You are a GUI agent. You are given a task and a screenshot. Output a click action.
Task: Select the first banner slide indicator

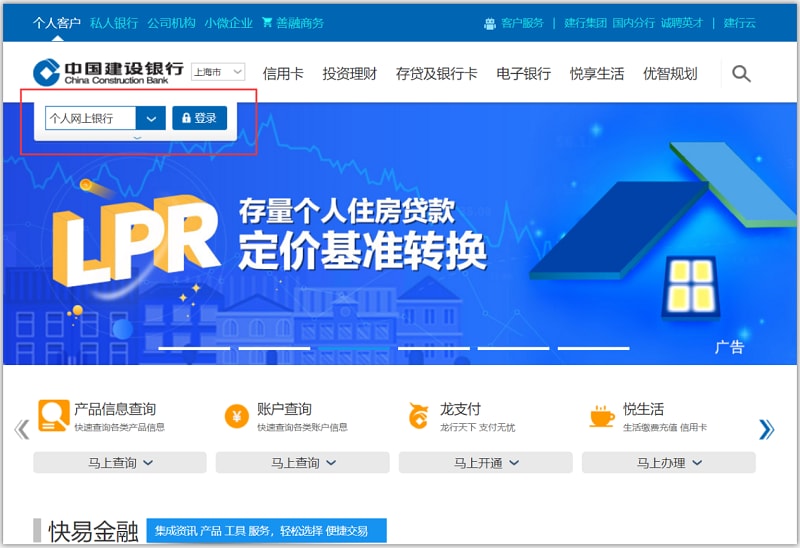point(194,348)
